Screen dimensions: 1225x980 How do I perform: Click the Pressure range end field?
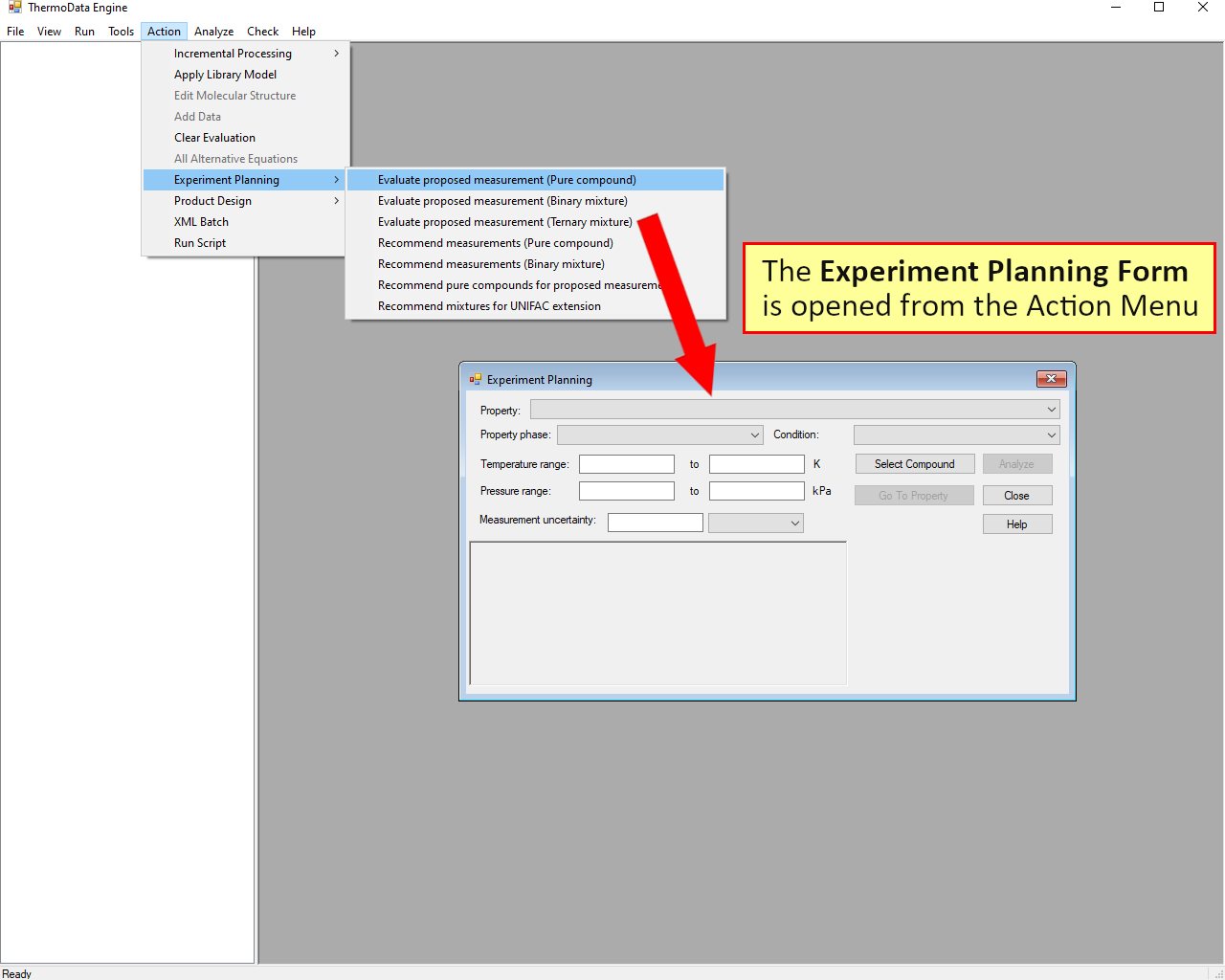[756, 491]
